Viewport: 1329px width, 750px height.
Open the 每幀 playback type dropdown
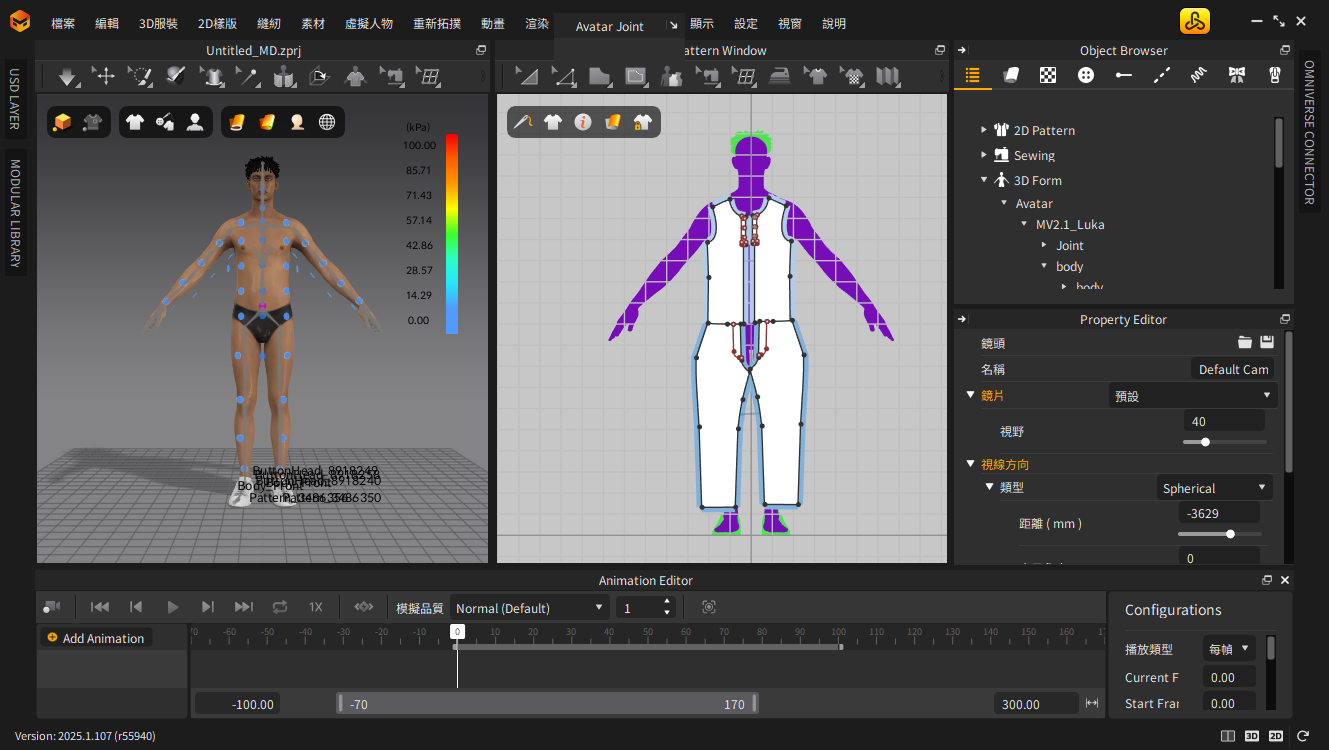point(1229,648)
